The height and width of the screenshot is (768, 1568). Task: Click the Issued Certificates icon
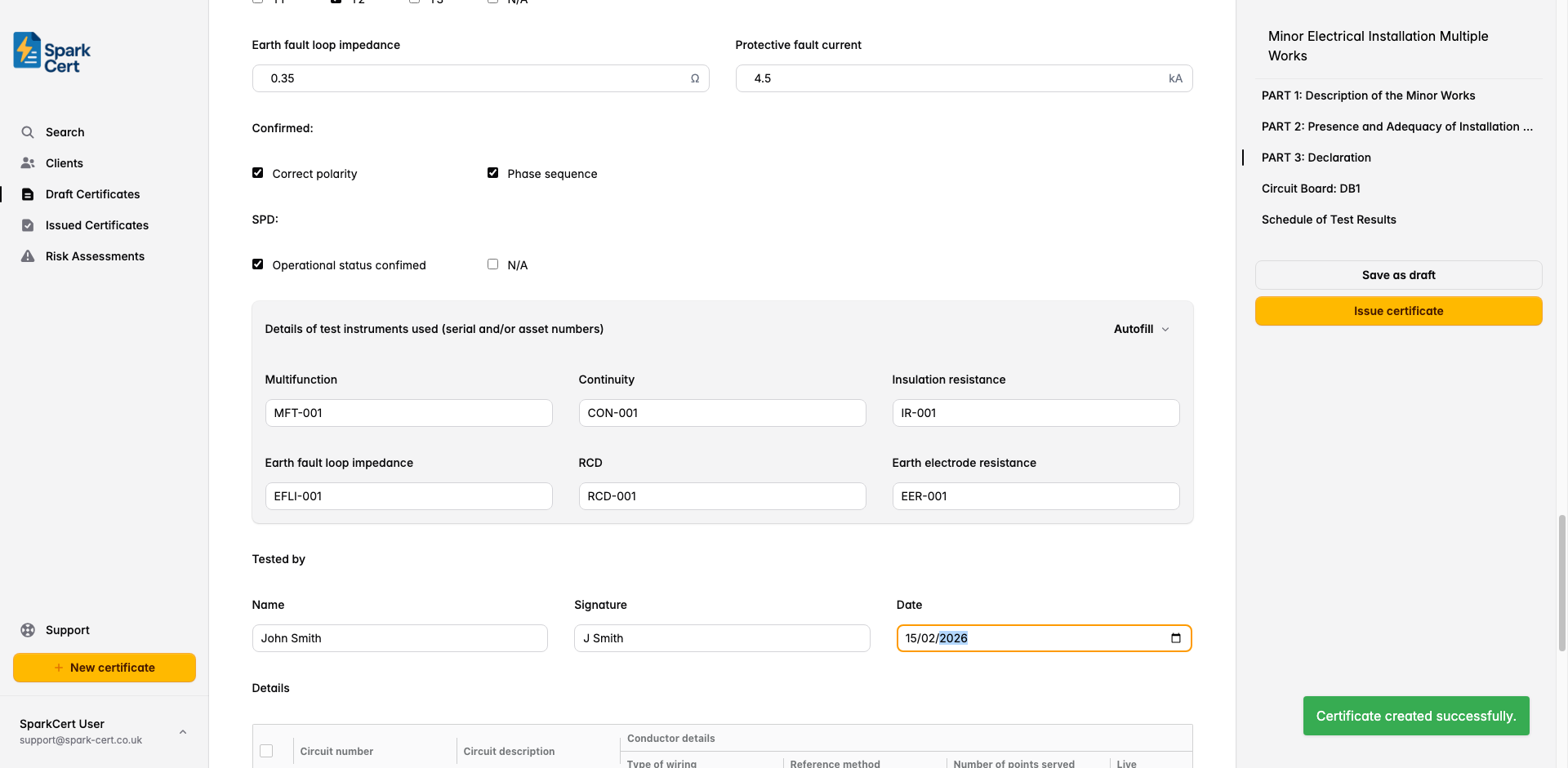28,225
